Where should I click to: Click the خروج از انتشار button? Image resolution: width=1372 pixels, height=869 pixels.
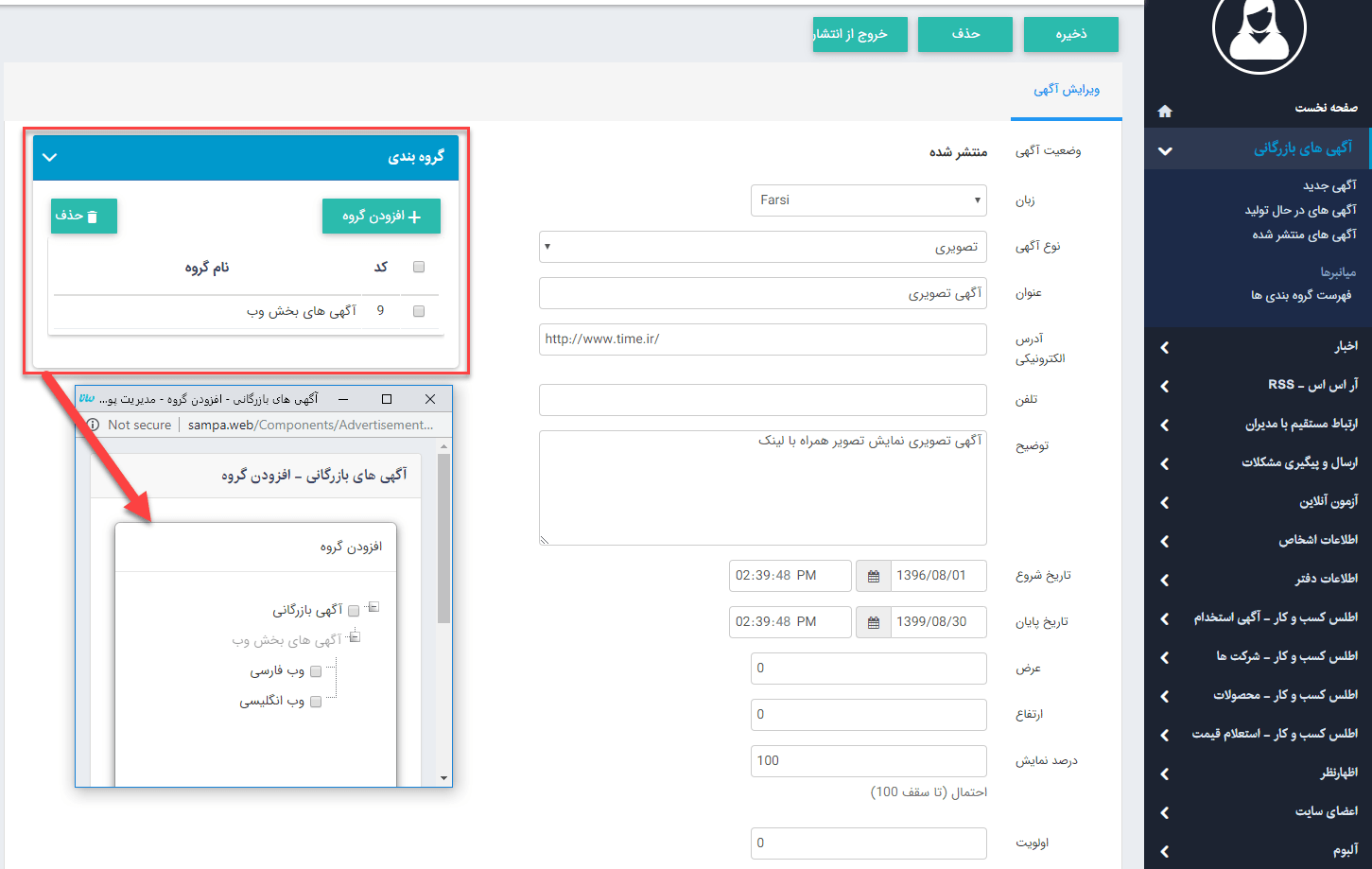[x=859, y=34]
